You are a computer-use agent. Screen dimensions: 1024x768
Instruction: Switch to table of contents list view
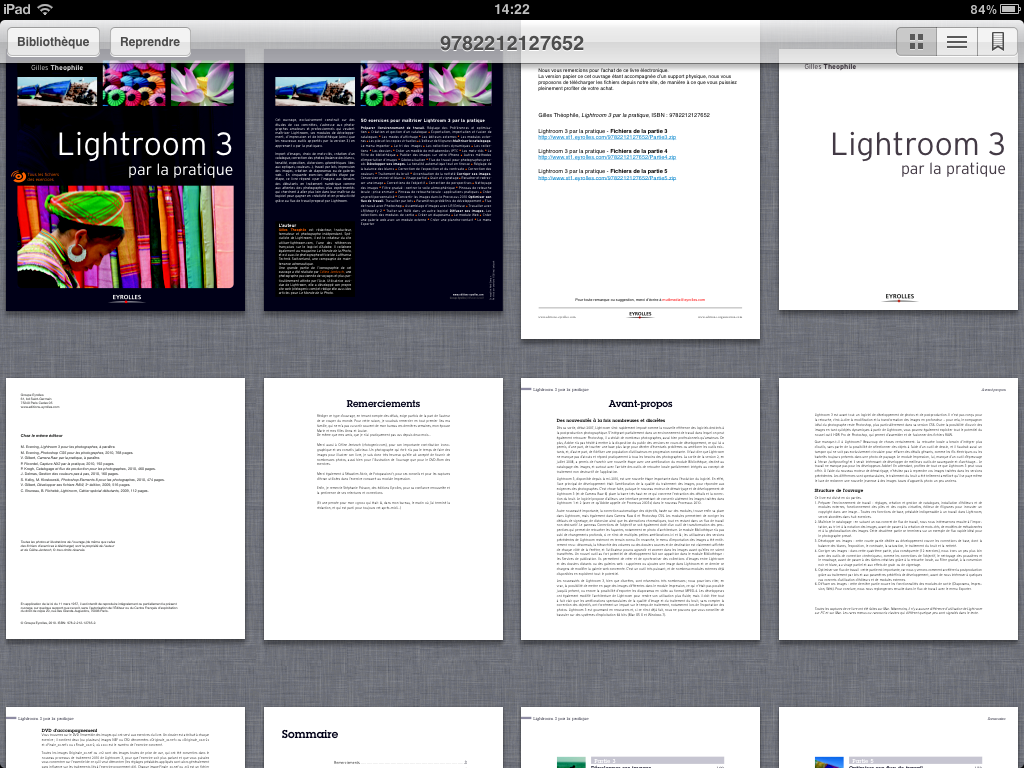pyautogui.click(x=957, y=42)
